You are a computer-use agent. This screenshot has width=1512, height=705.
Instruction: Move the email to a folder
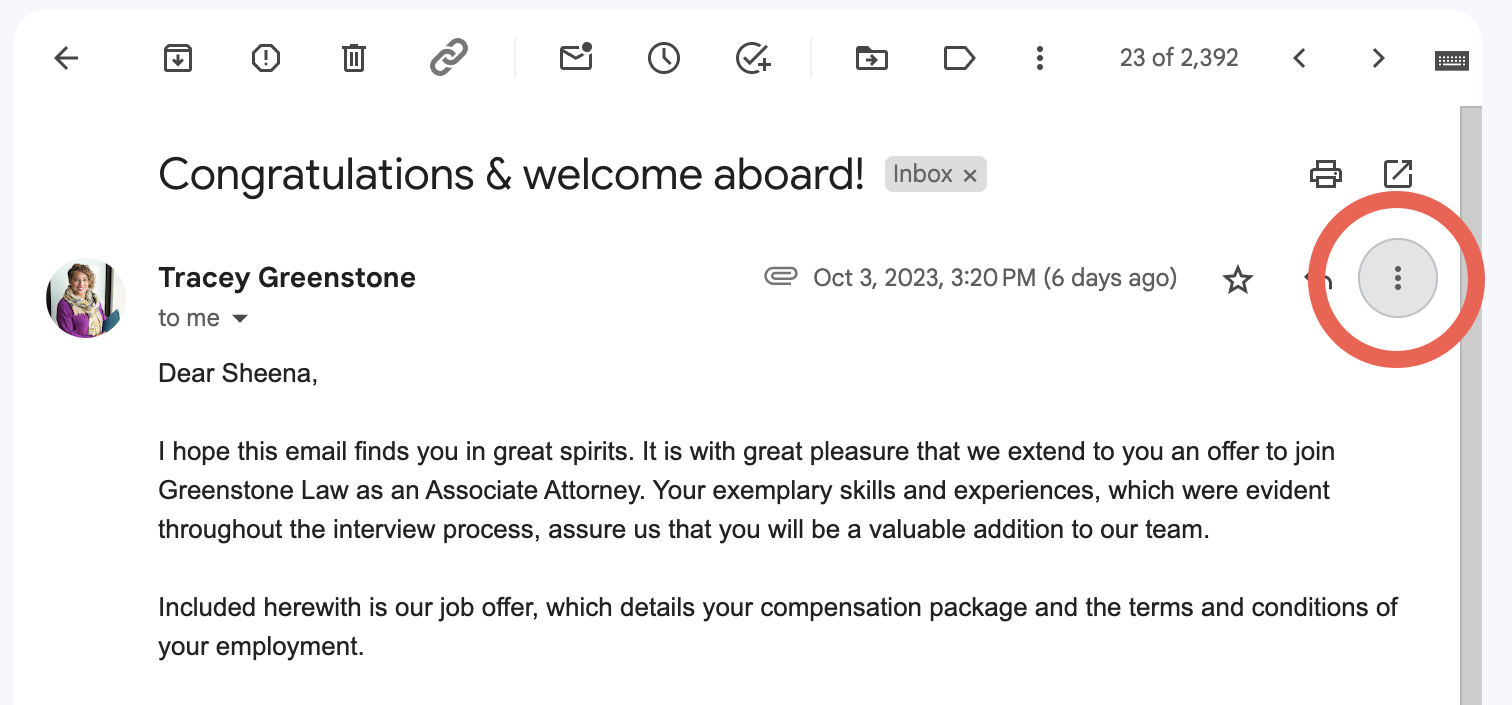tap(871, 58)
